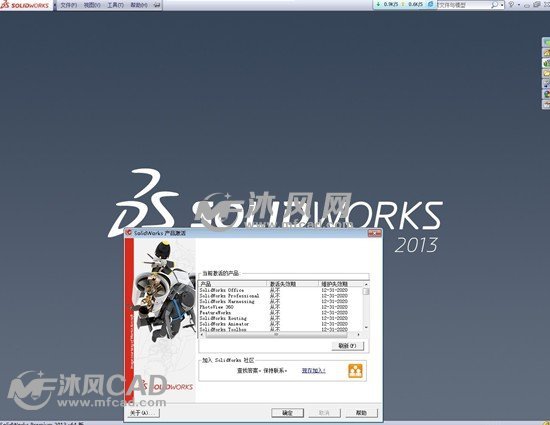Select the SolidWorks Professional row

tap(281, 296)
